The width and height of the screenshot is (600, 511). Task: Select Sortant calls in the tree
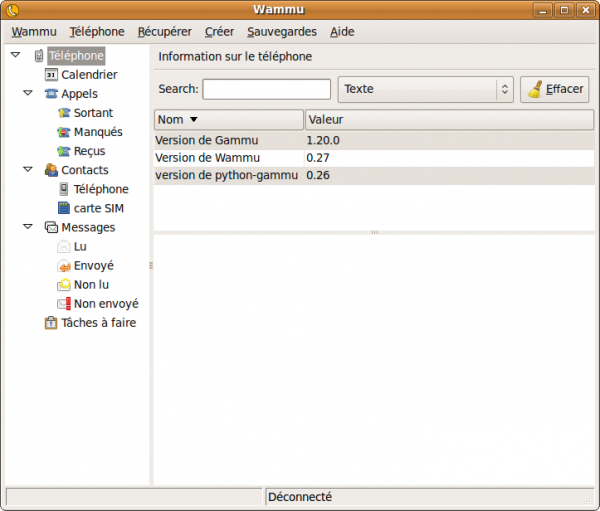click(93, 113)
